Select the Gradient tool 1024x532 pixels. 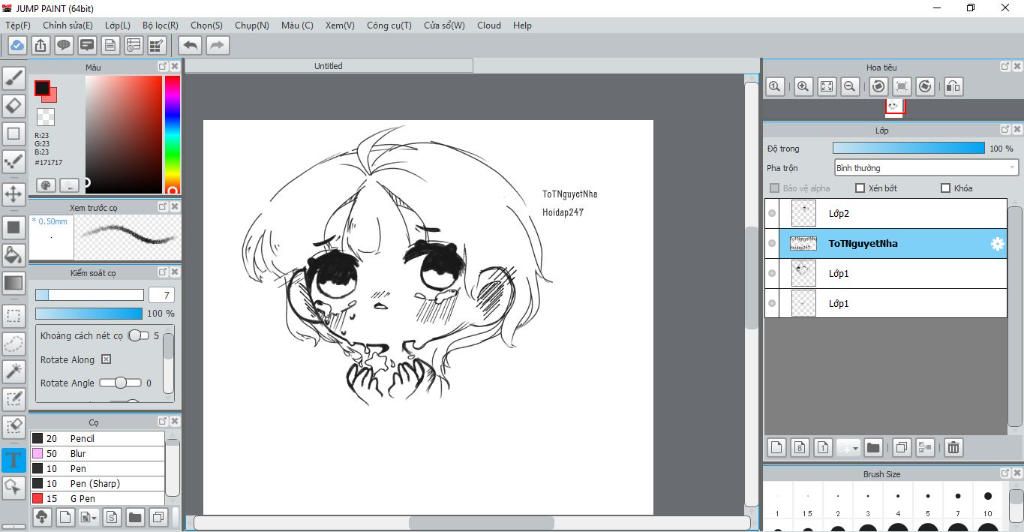pyautogui.click(x=14, y=283)
